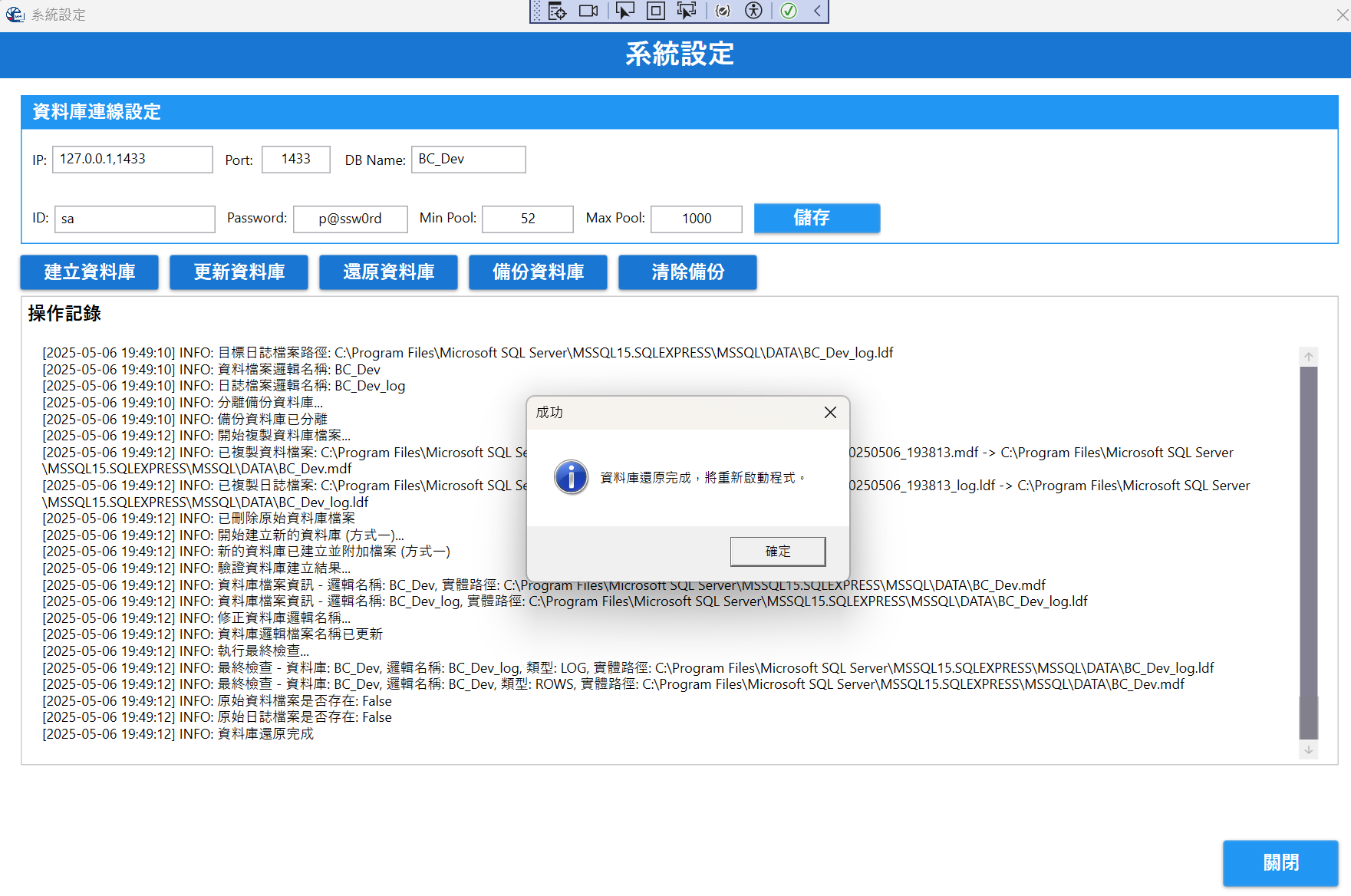This screenshot has height=896, width=1351.
Task: Click the braces-with-checkmark binding failures icon
Action: [x=723, y=11]
